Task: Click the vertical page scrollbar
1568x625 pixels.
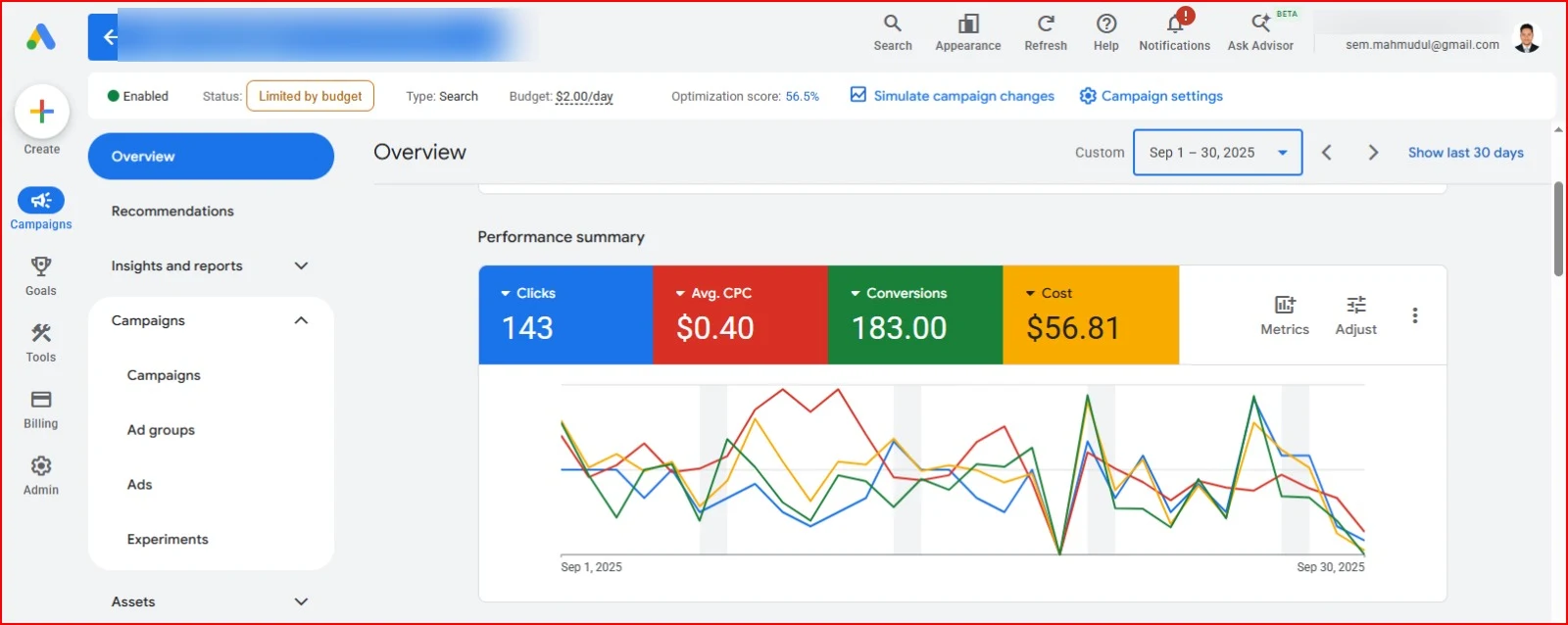Action: 1558,229
